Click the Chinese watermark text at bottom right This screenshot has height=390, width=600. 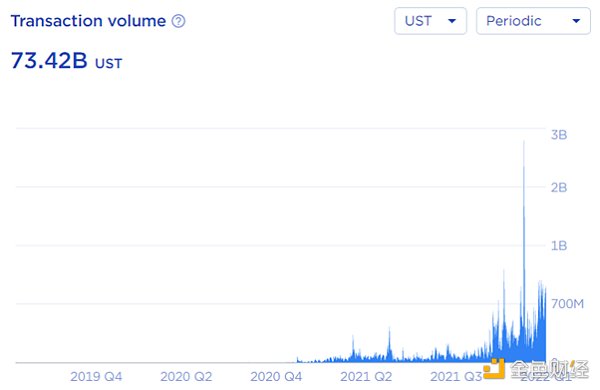[x=549, y=369]
